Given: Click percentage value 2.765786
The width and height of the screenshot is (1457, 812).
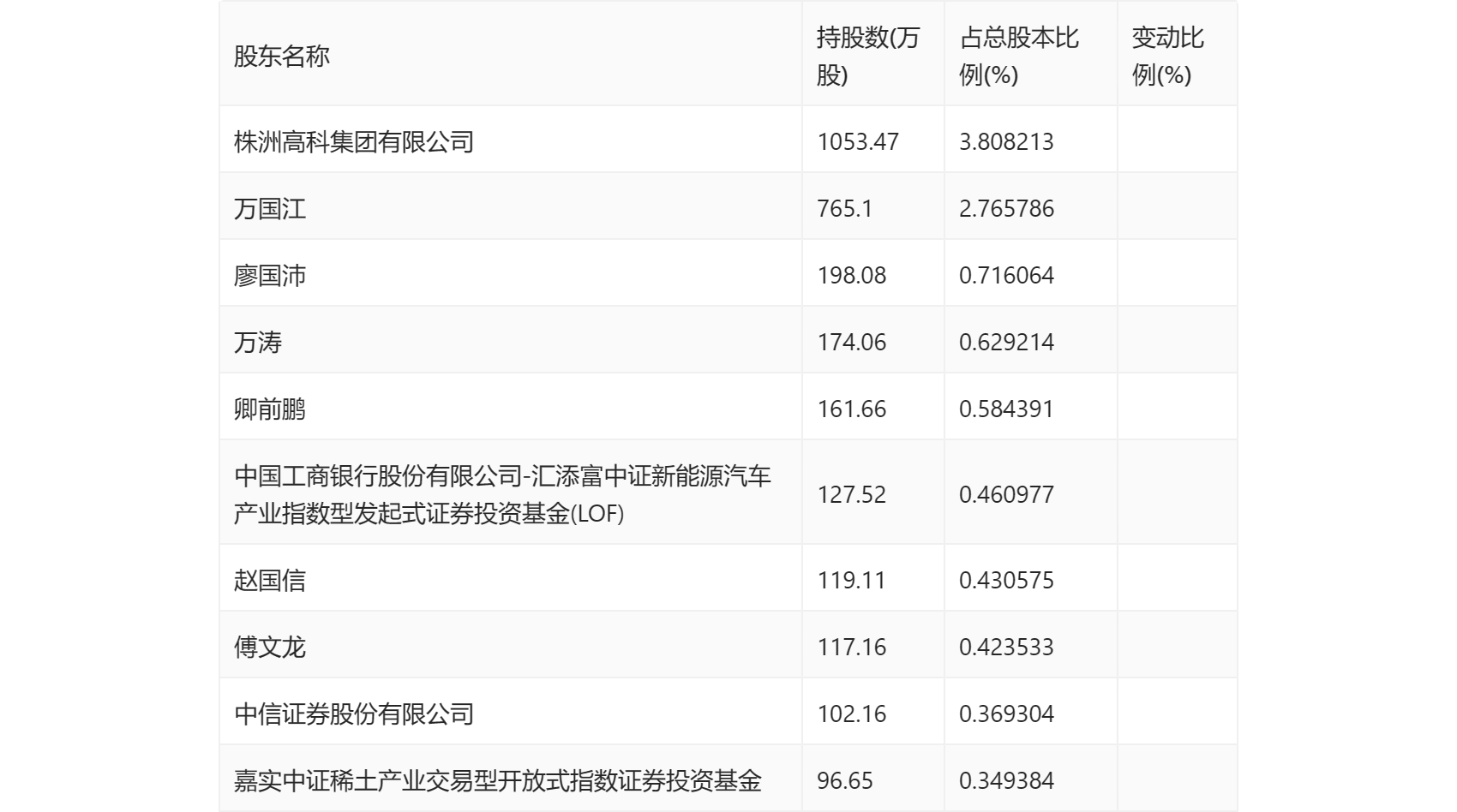Looking at the screenshot, I should (1006, 208).
